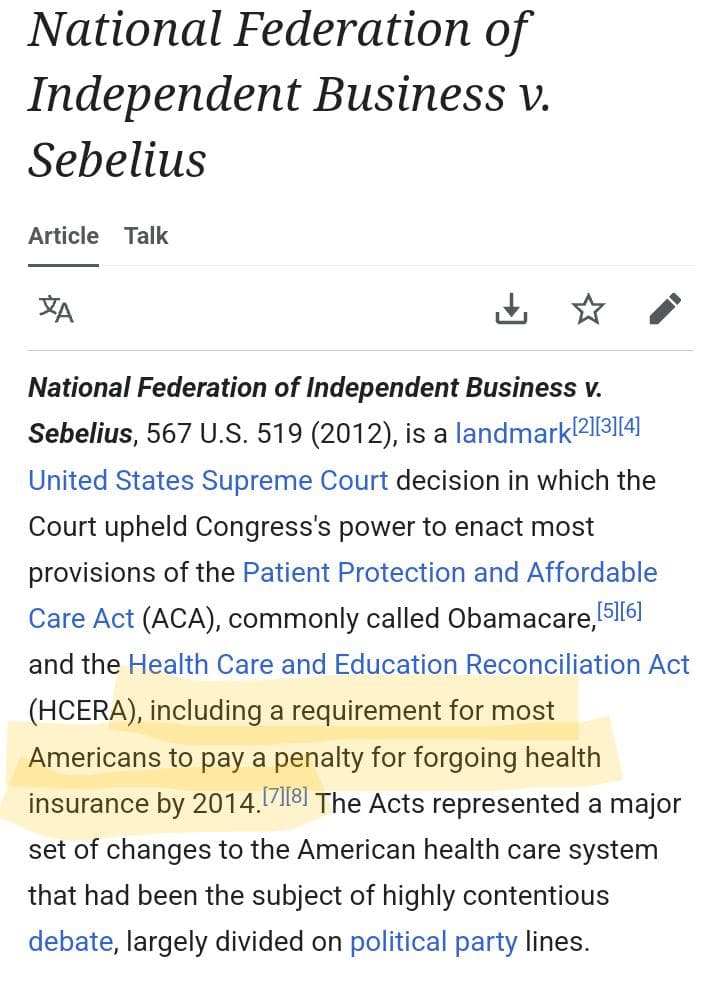720x1000 pixels.
Task: Open the language translation icon
Action: click(x=56, y=309)
